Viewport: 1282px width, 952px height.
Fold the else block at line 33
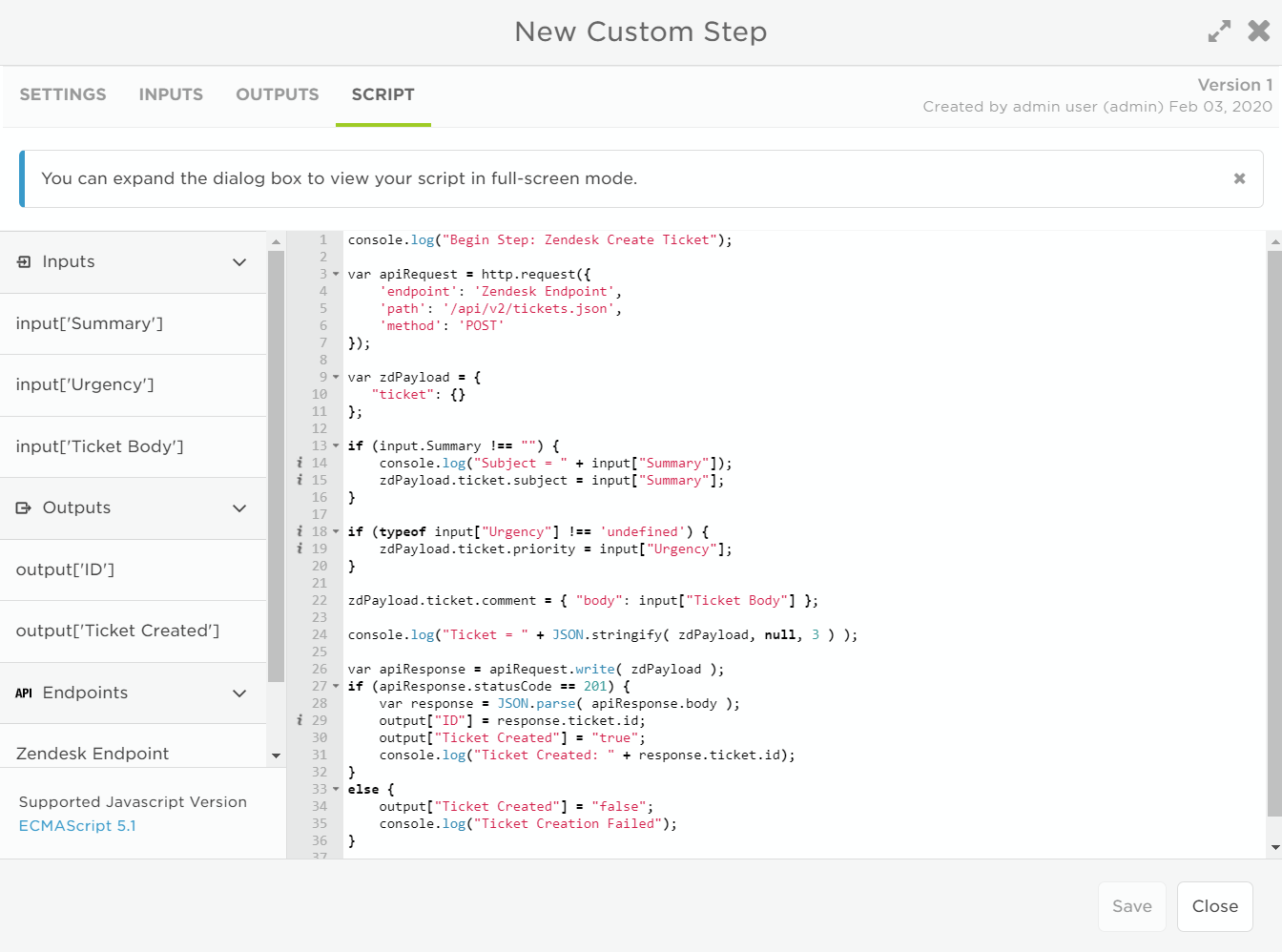(x=336, y=789)
